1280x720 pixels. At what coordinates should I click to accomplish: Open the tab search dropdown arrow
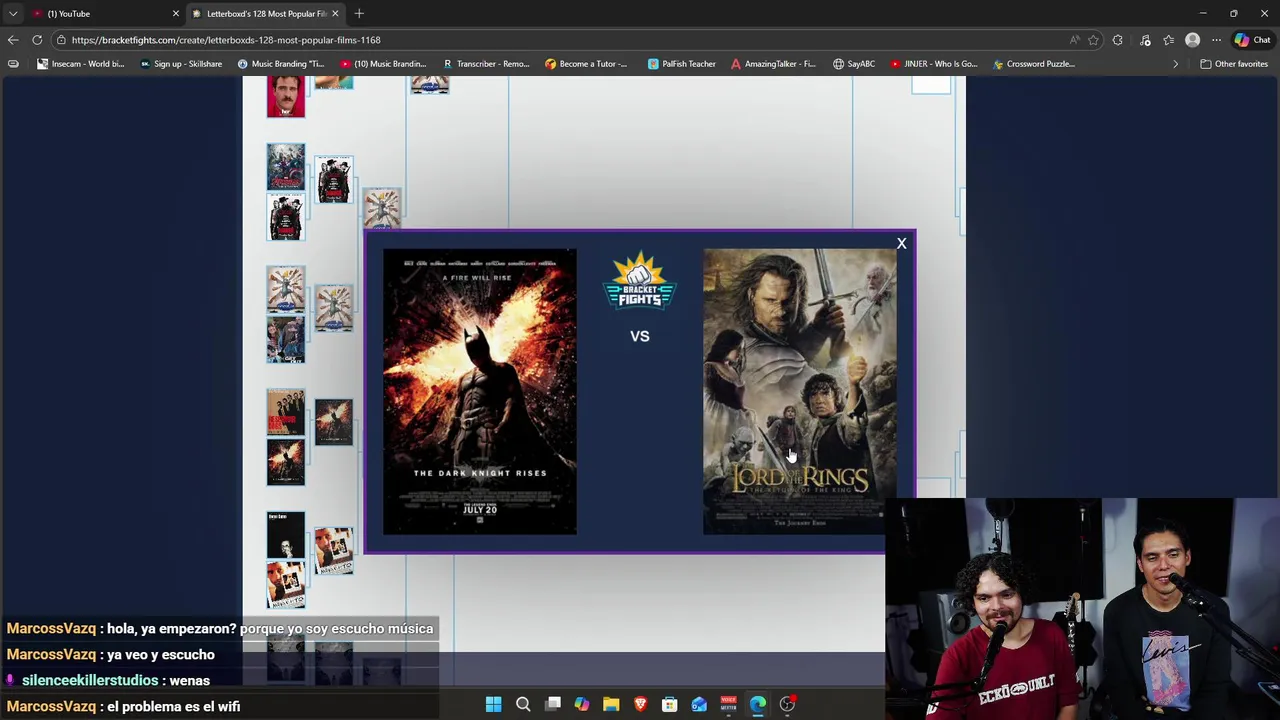(13, 13)
